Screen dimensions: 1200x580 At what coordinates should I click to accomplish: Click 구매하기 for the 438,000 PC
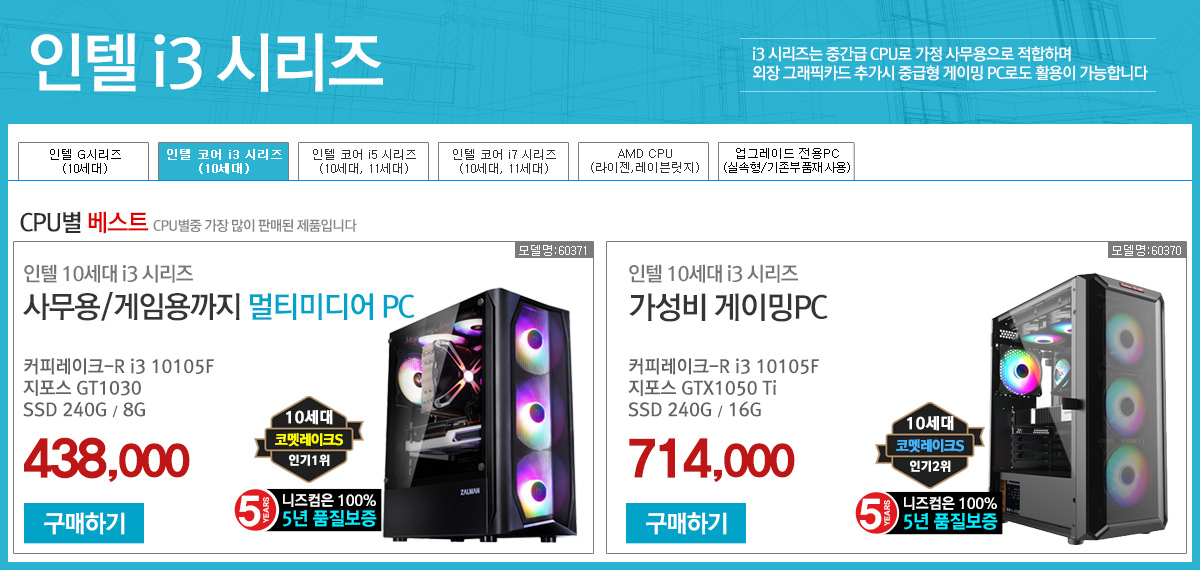84,523
